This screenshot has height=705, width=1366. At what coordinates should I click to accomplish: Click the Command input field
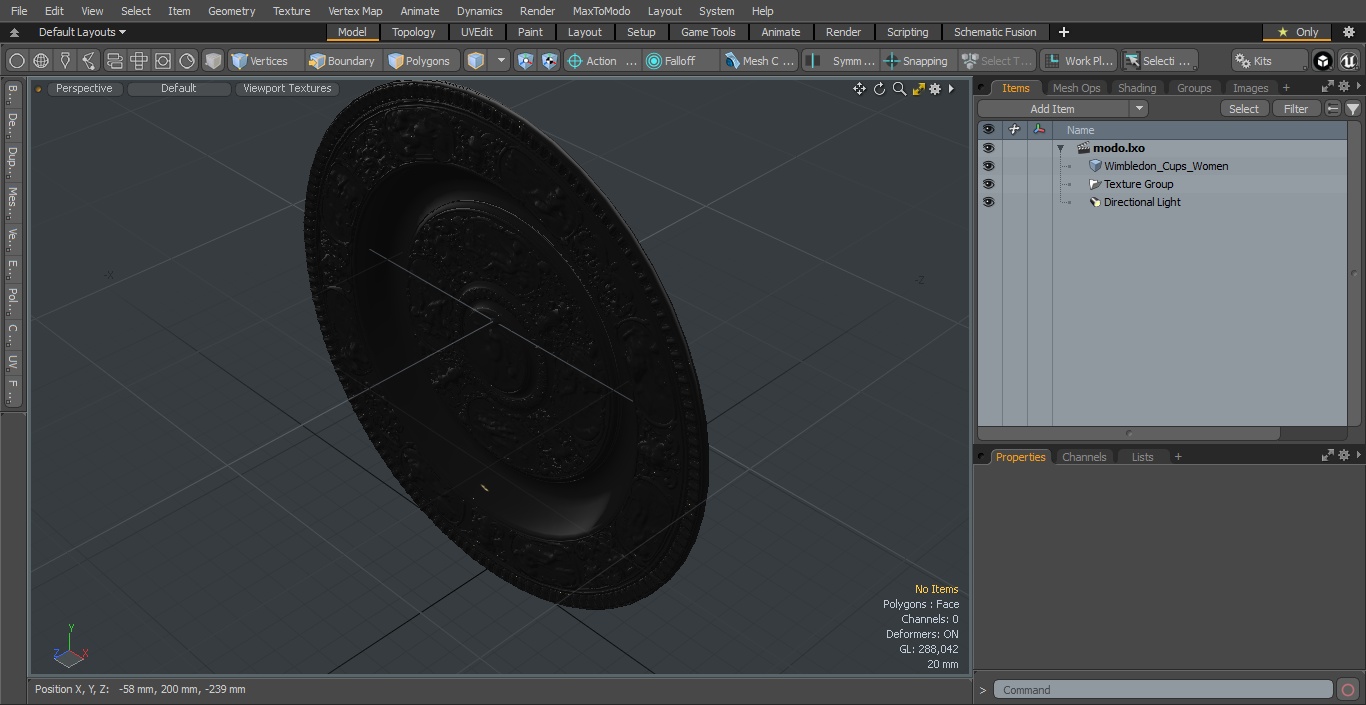[x=1163, y=690]
